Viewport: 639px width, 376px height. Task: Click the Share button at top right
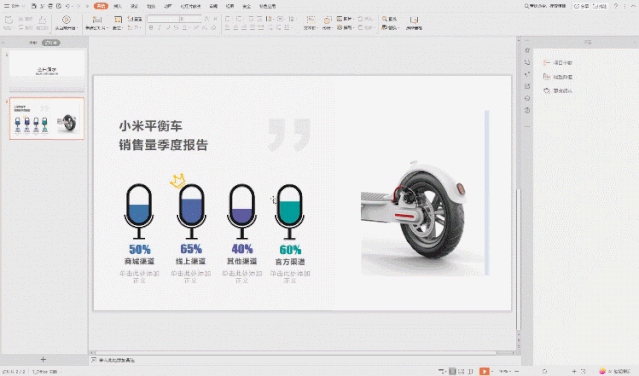coord(582,6)
